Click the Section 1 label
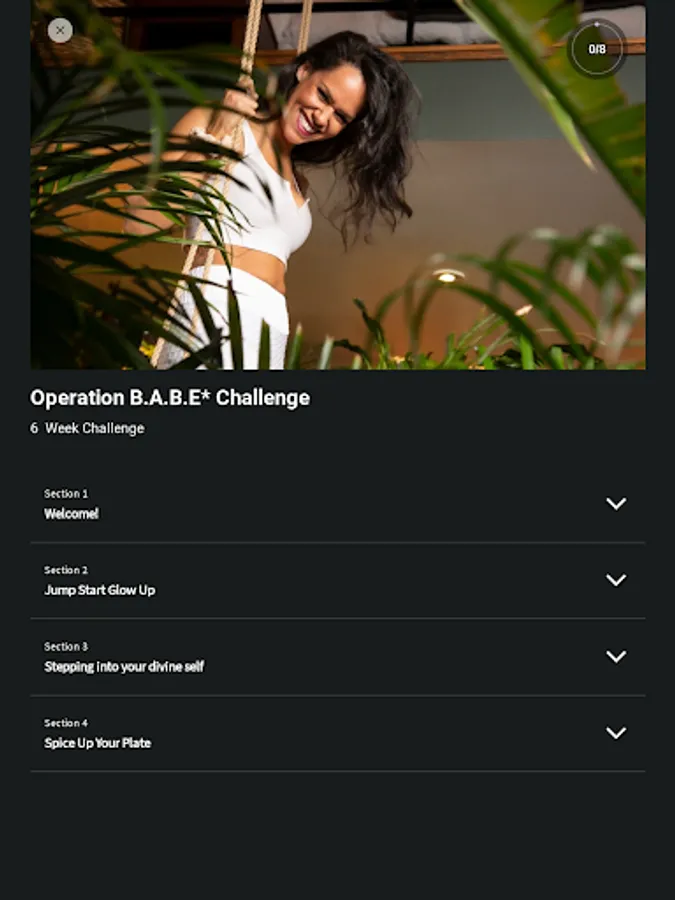 [66, 494]
